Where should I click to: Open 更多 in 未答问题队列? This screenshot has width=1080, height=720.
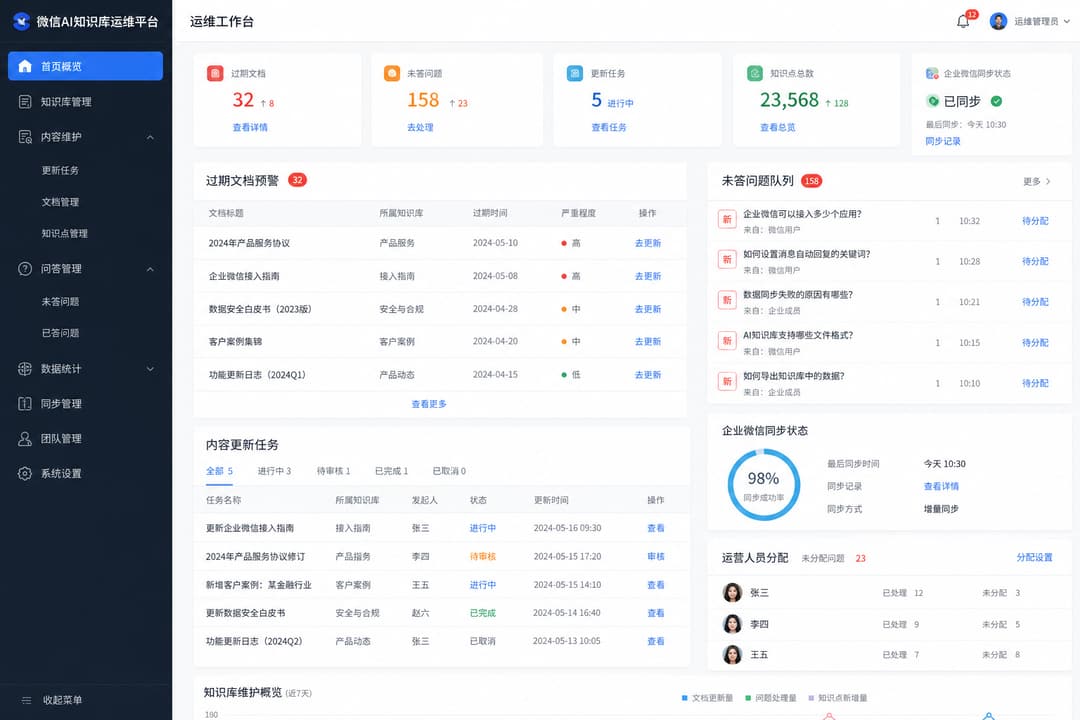pos(1037,181)
